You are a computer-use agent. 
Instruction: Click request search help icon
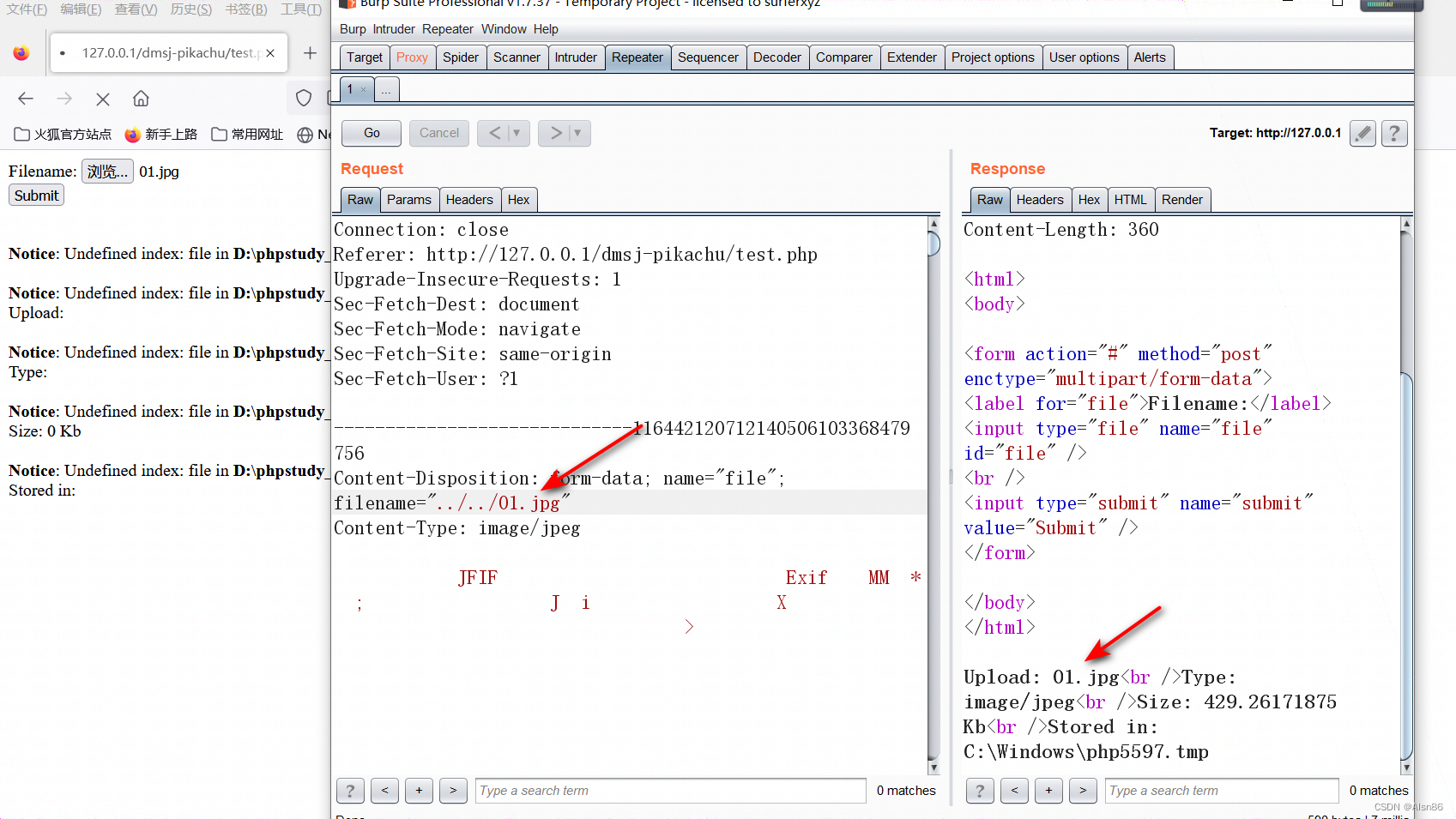350,791
